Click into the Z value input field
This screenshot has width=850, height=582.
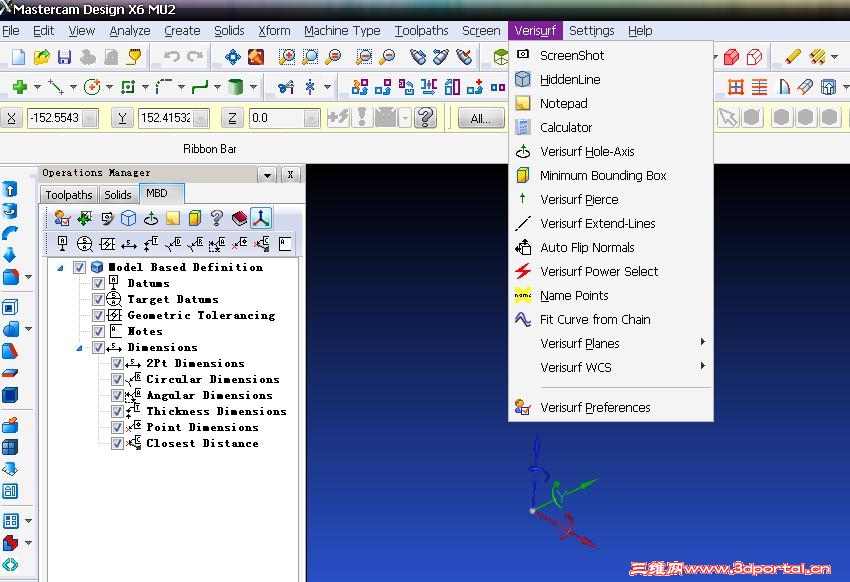(x=276, y=118)
